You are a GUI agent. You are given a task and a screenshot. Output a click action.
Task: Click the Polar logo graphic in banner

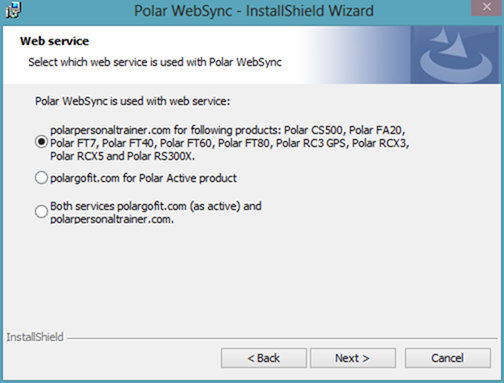tap(456, 55)
